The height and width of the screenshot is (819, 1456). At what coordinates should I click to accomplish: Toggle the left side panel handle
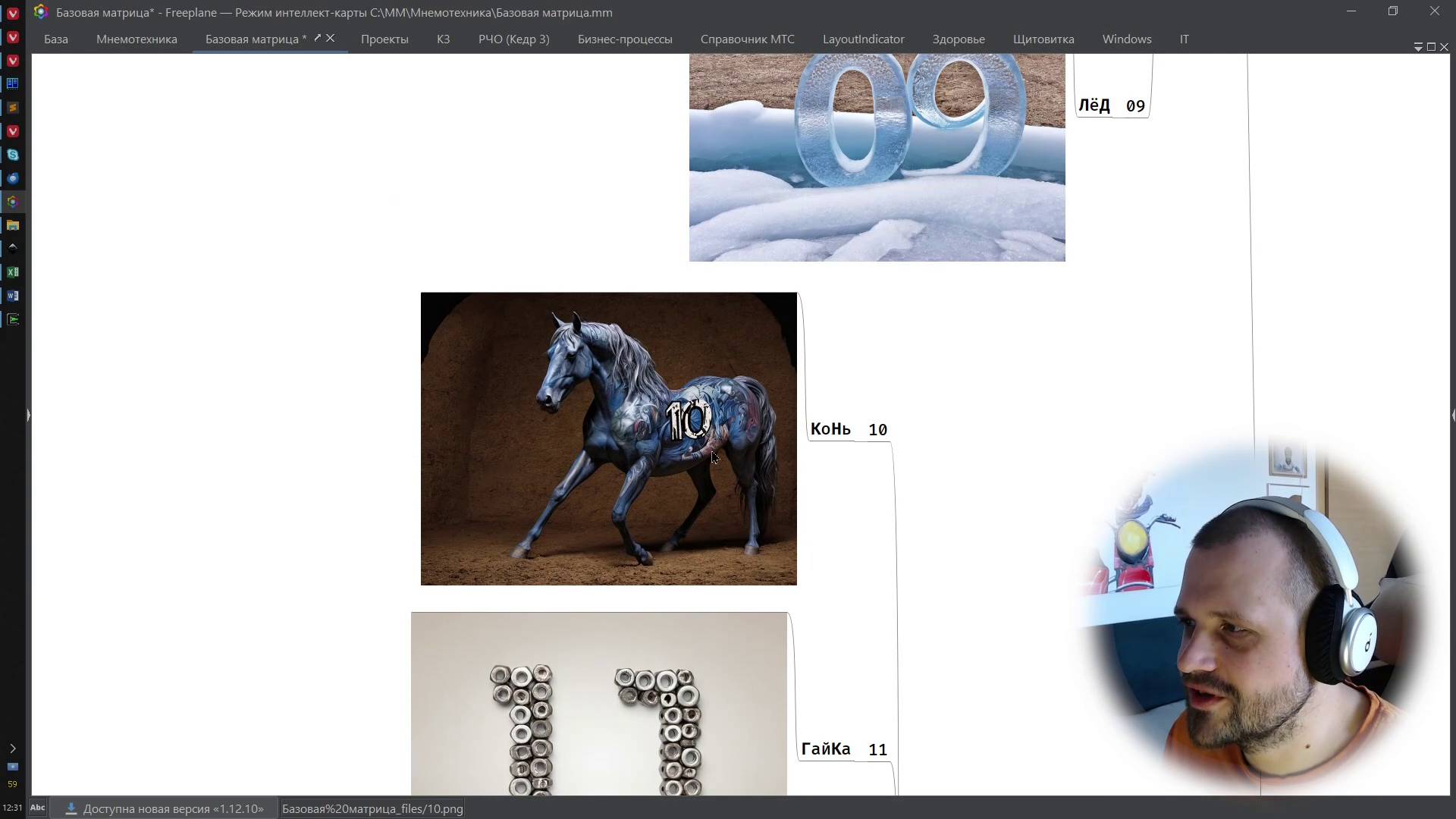click(28, 416)
